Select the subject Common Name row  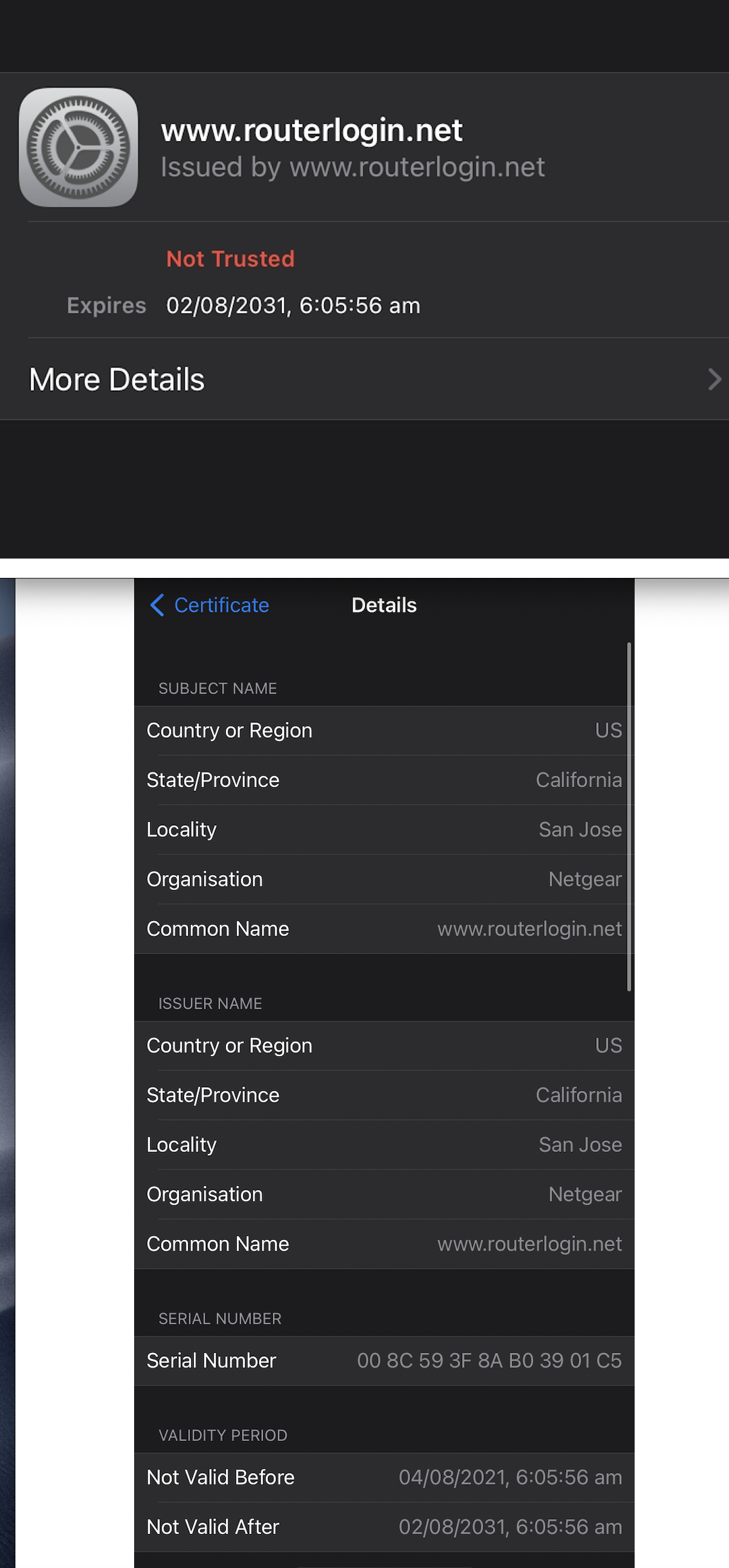coord(384,928)
